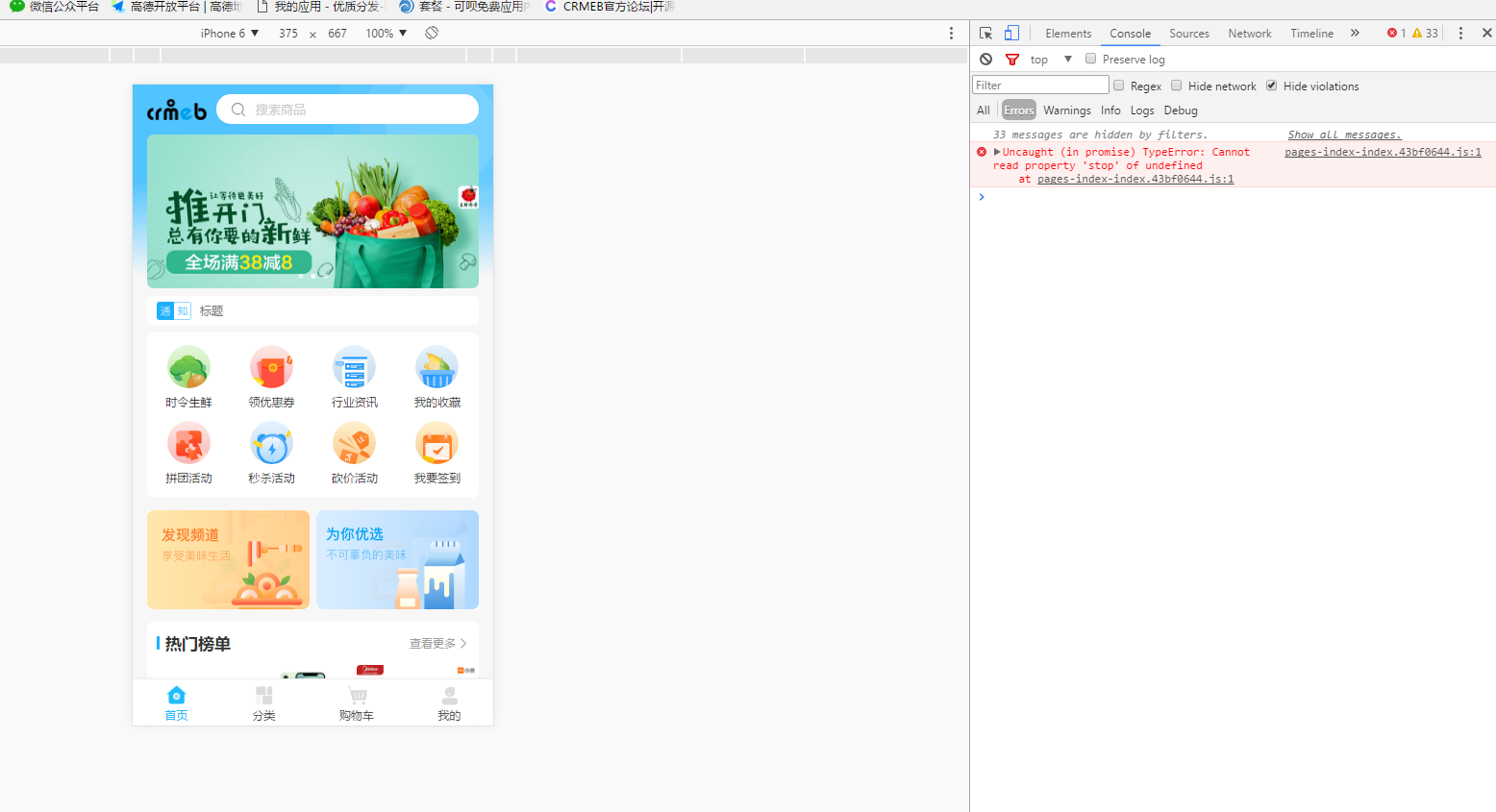Select the Logs level filter
1496x812 pixels.
pos(1142,111)
